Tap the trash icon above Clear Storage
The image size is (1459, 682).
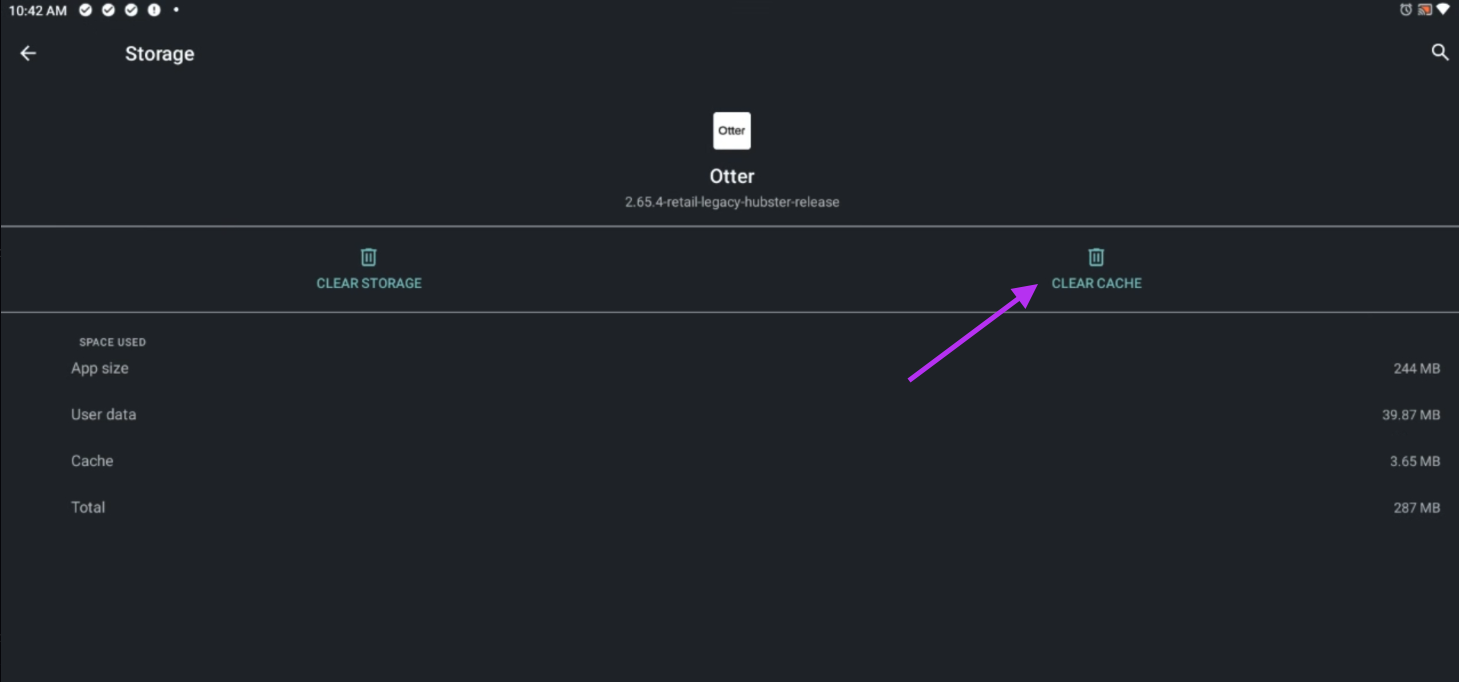369,257
